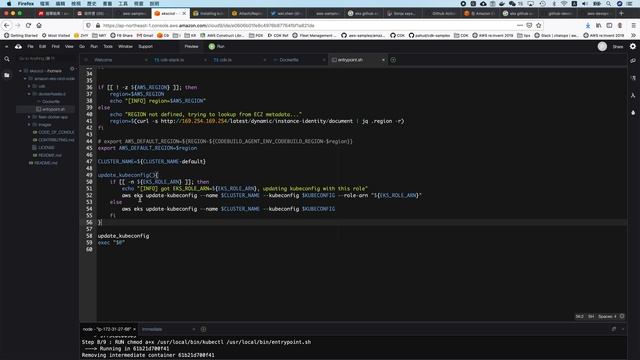Screen dimensions: 640x360
Task: Add a new editor tab with plus
Action: (393, 60)
